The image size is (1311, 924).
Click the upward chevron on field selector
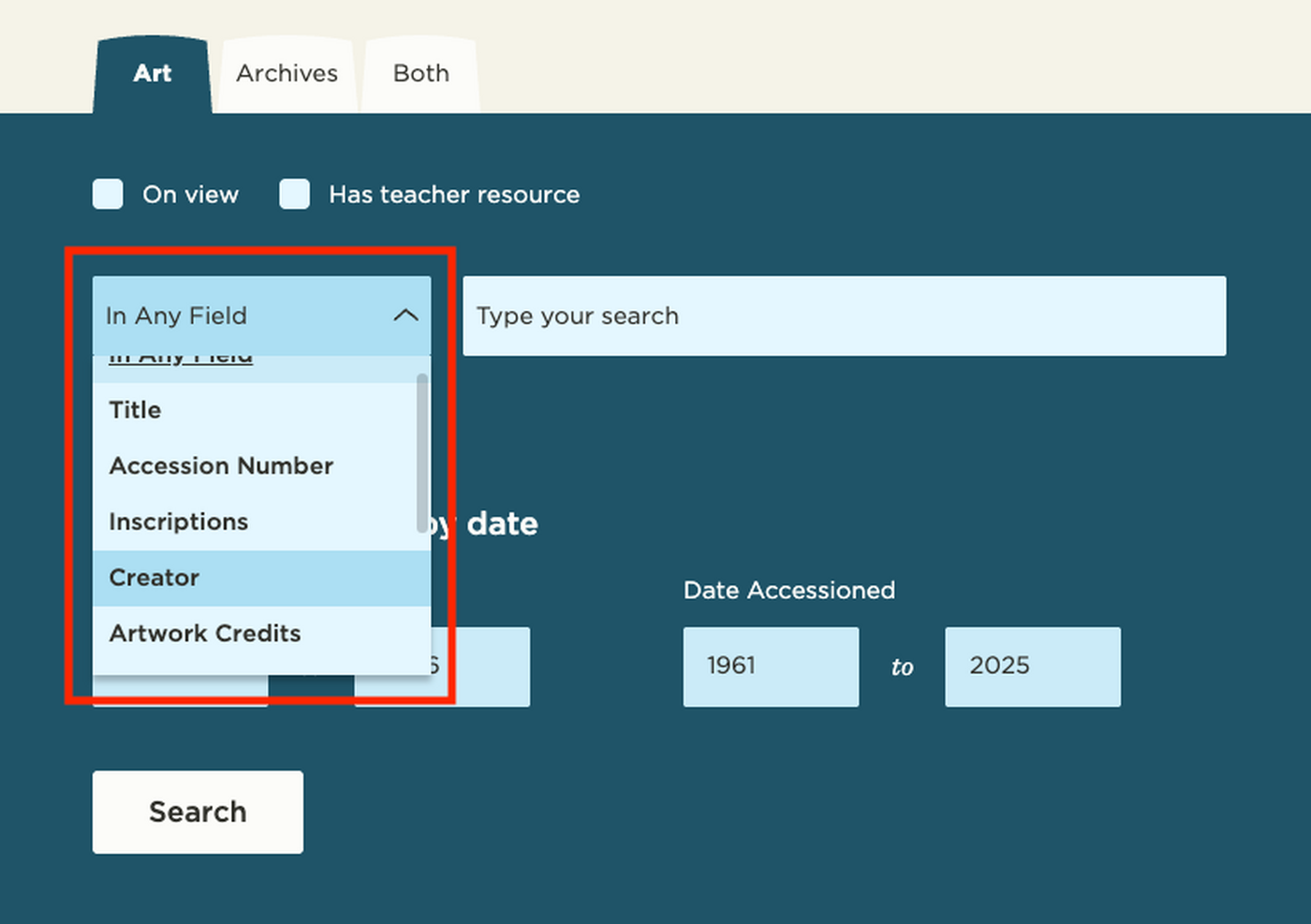[405, 315]
